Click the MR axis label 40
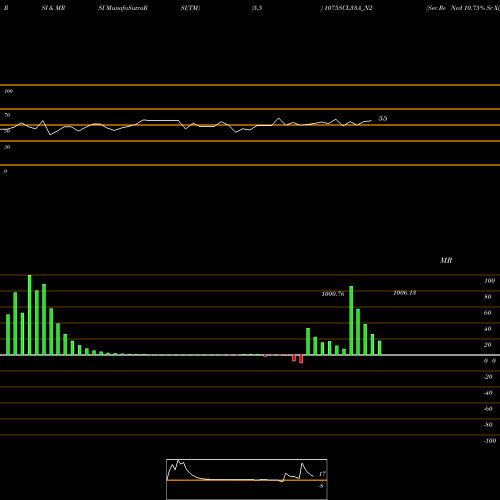Screen dimensions: 500x500 pos(488,329)
